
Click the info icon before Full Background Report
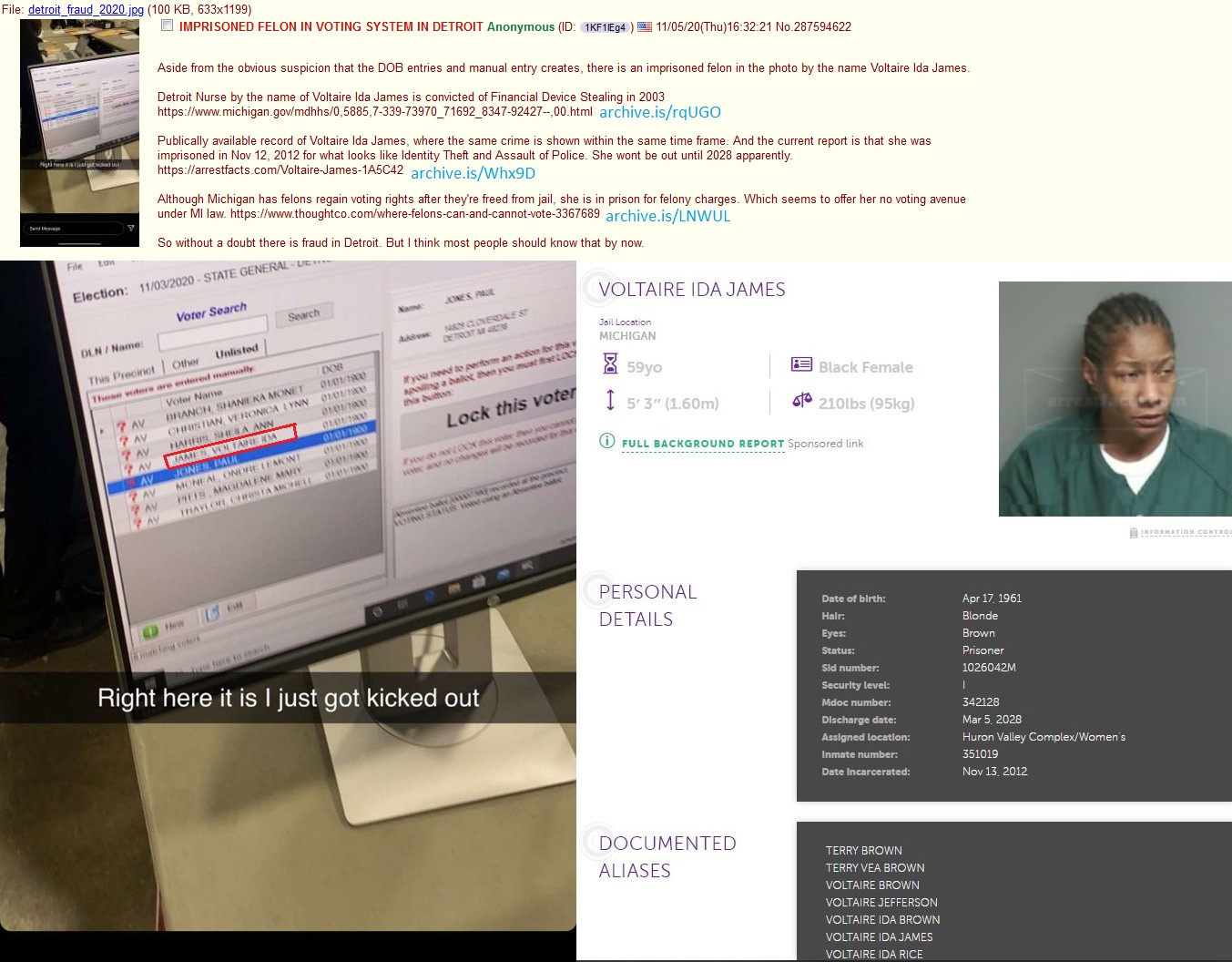pos(607,441)
